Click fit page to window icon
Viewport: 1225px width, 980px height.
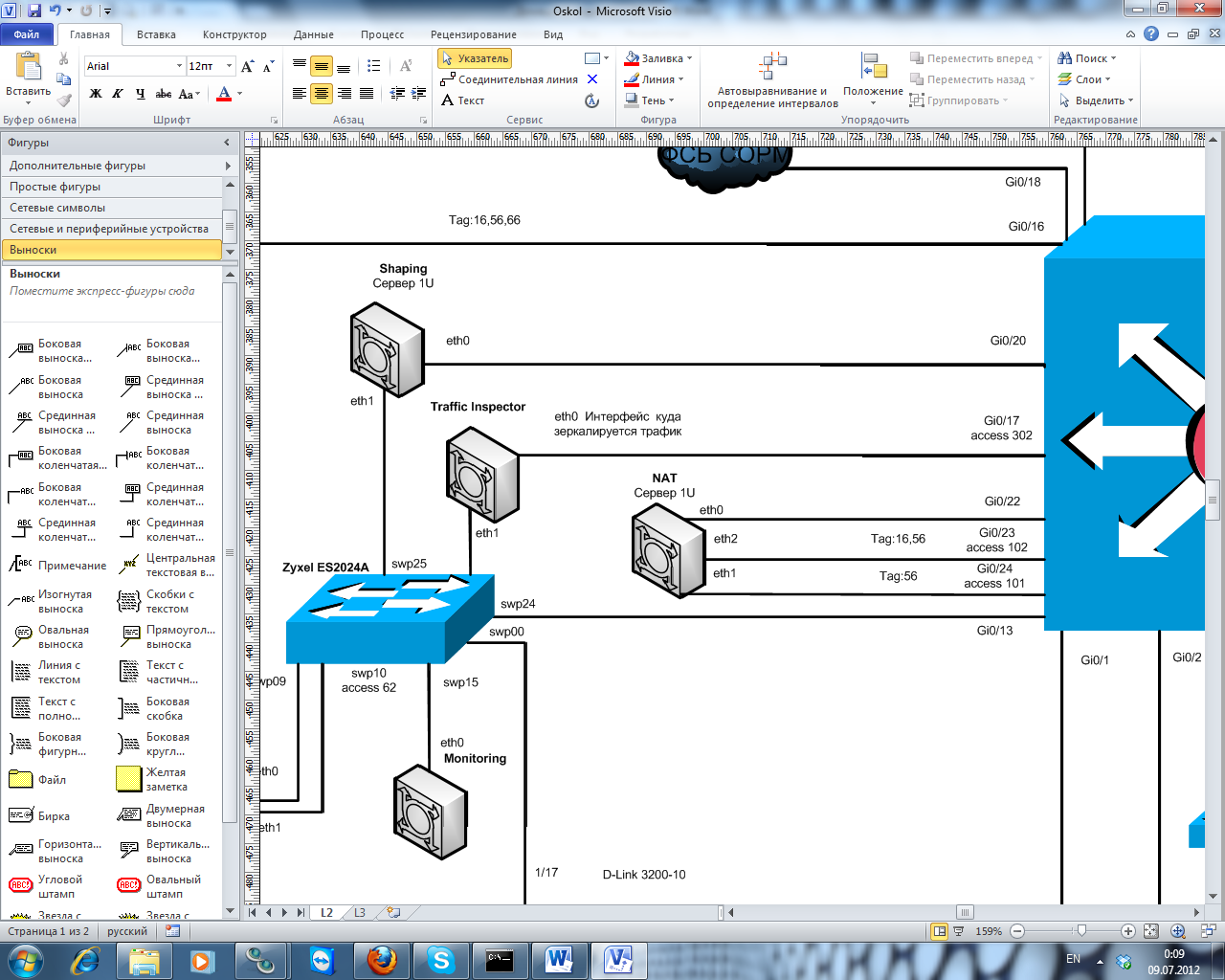click(1151, 930)
